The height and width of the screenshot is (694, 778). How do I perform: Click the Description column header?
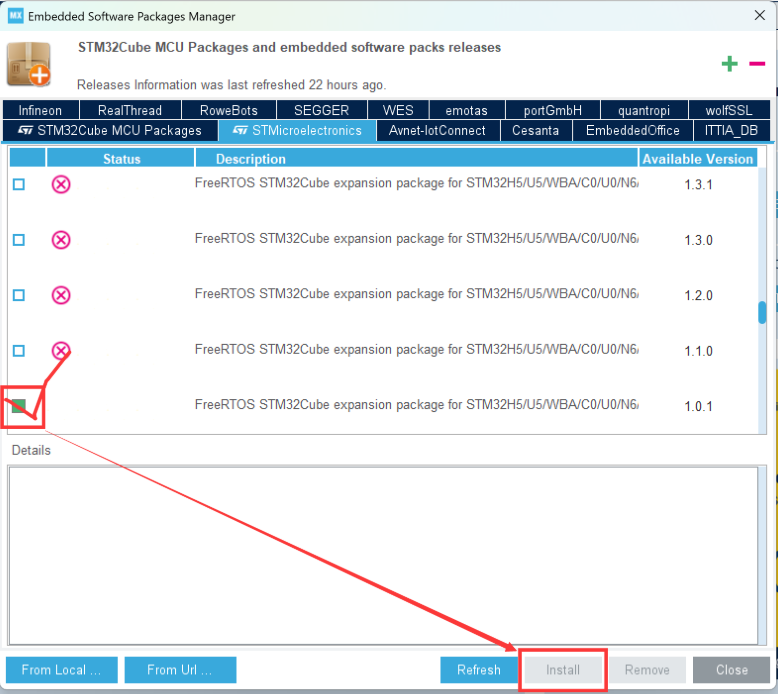[x=417, y=159]
